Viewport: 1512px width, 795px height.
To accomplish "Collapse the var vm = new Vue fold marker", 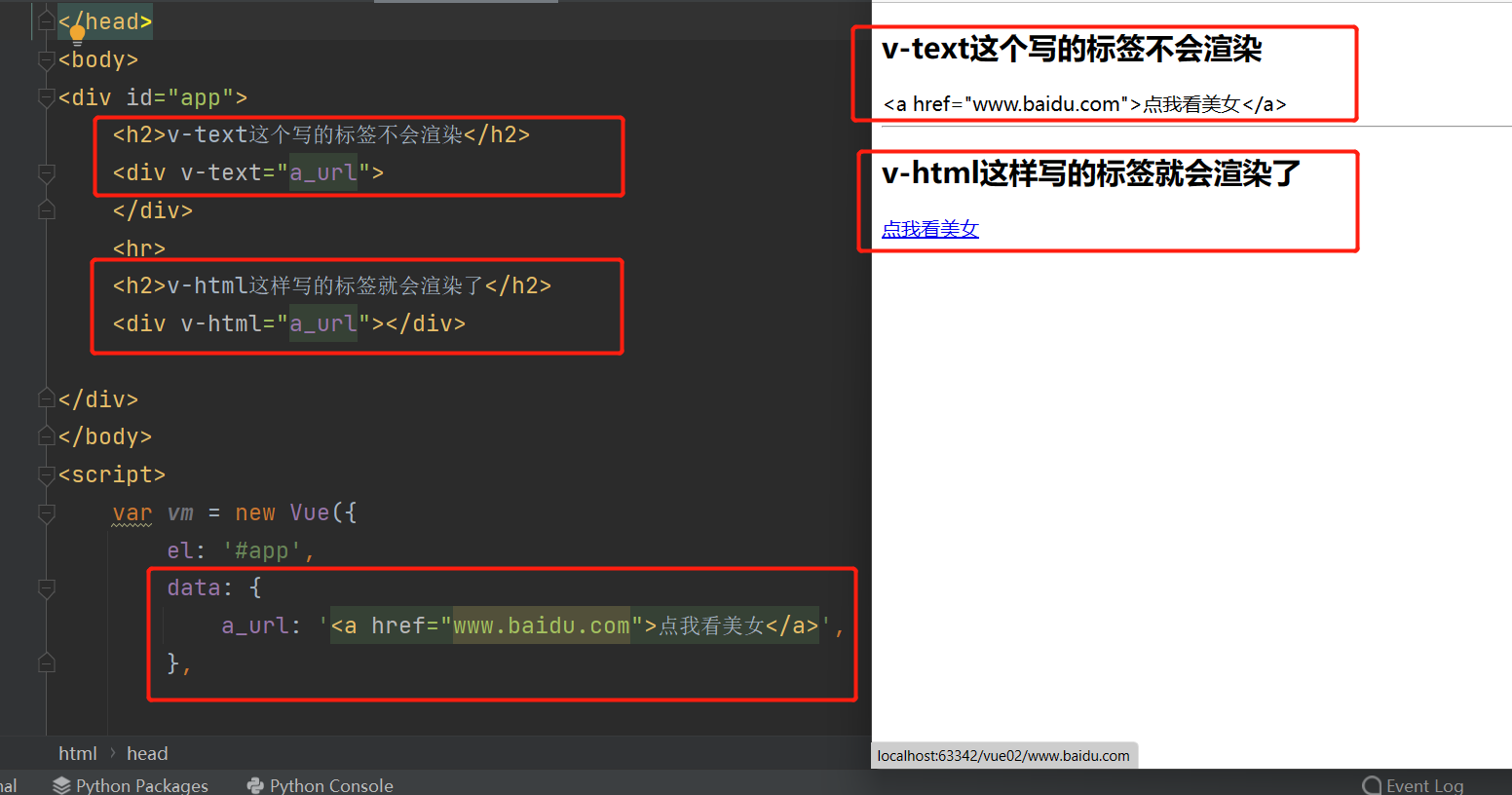I will point(46,512).
